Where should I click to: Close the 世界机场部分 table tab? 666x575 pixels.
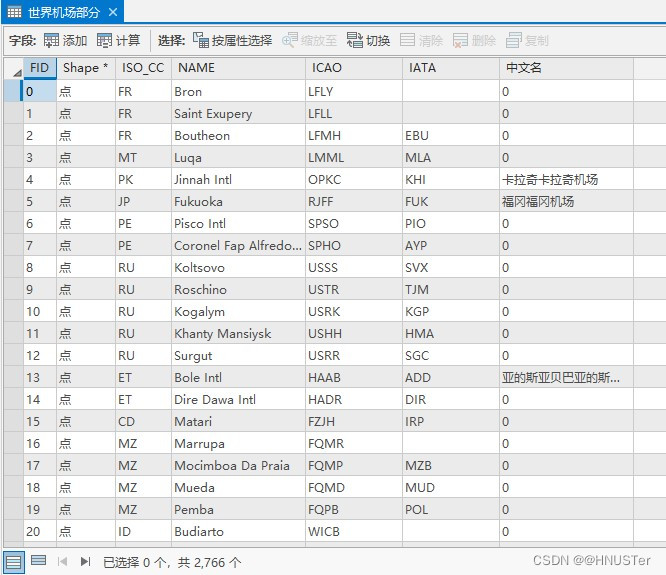[113, 12]
